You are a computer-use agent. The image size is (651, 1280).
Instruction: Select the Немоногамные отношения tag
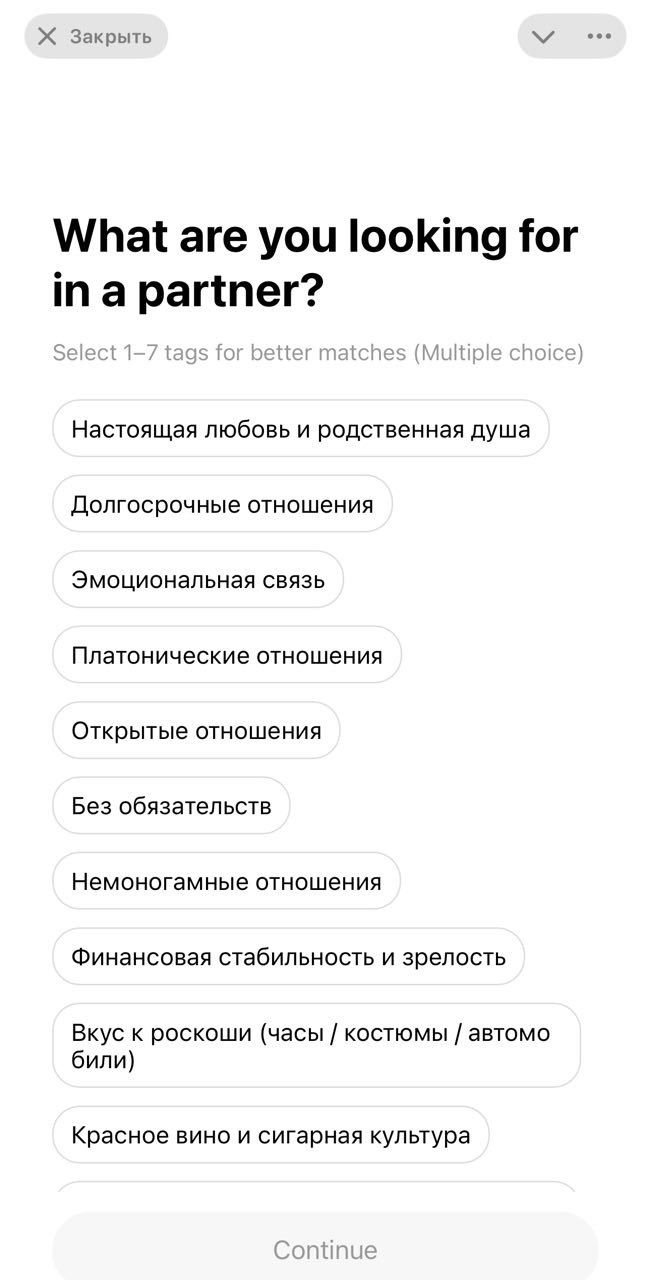click(226, 881)
